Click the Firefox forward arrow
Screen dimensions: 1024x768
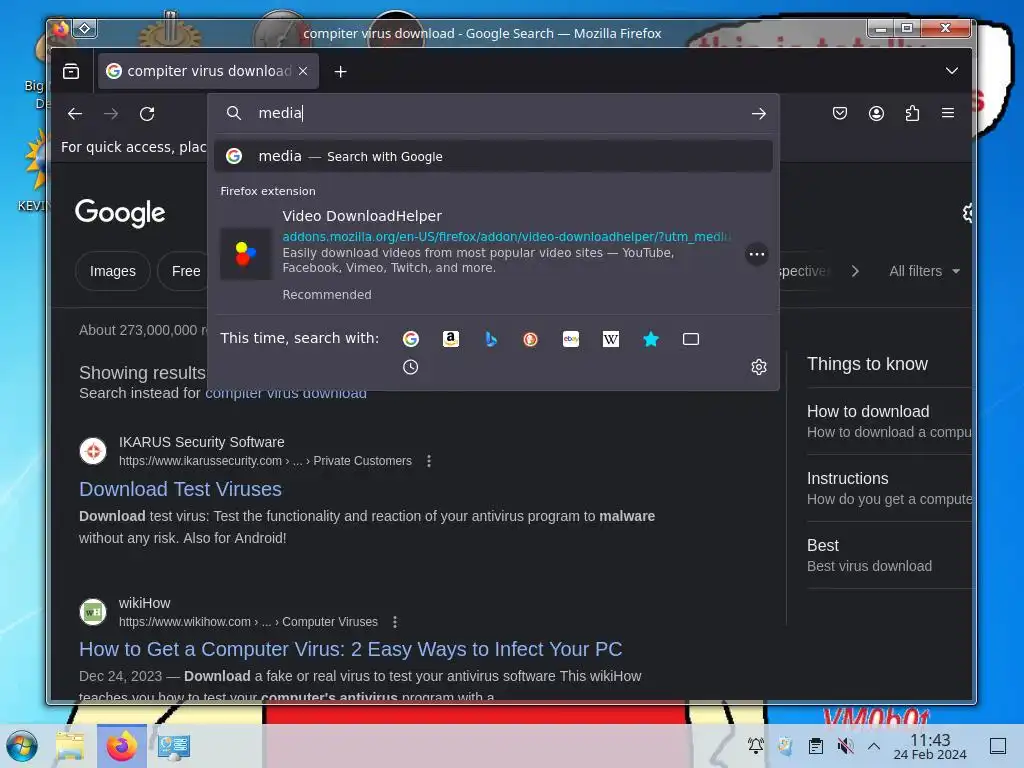(111, 114)
